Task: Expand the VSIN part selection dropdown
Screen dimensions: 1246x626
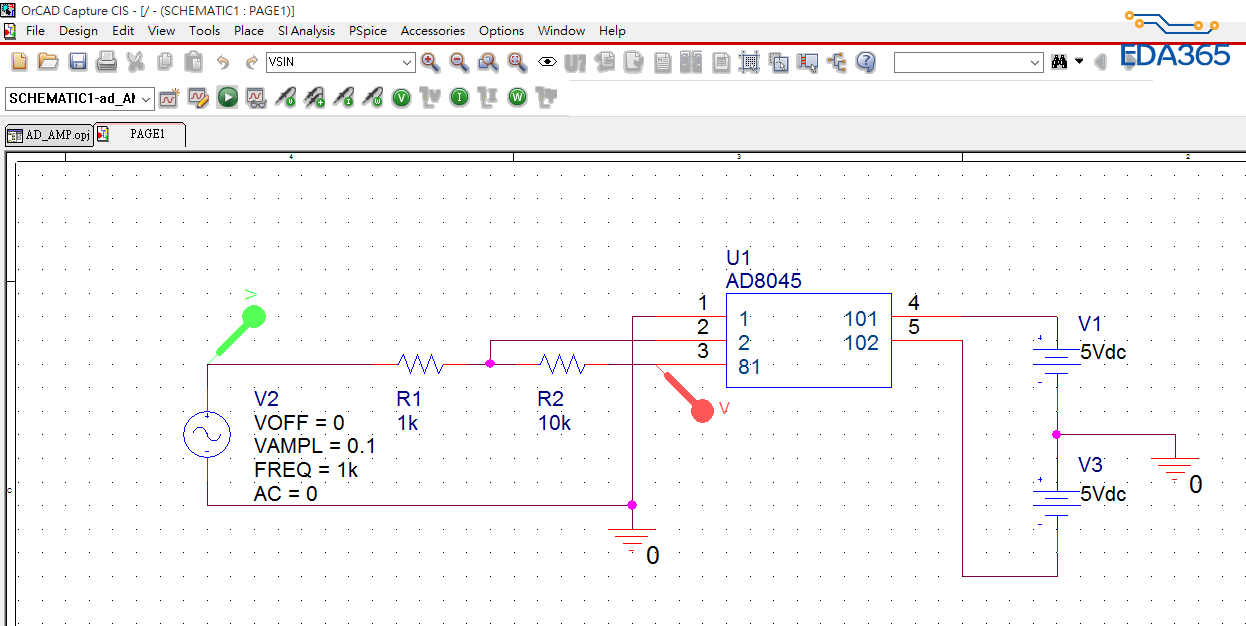Action: [x=406, y=63]
